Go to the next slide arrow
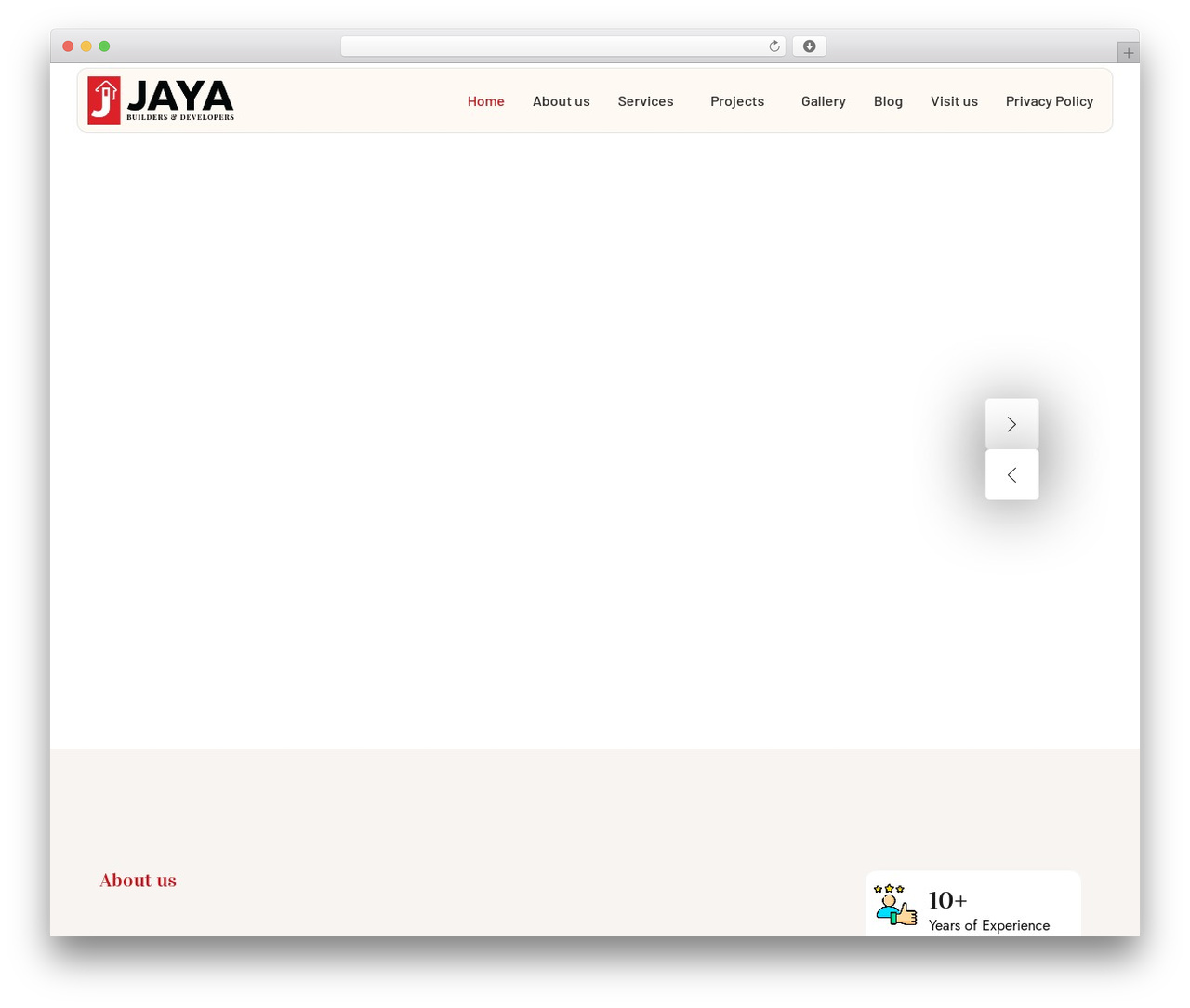Image resolution: width=1190 pixels, height=1008 pixels. point(1011,424)
